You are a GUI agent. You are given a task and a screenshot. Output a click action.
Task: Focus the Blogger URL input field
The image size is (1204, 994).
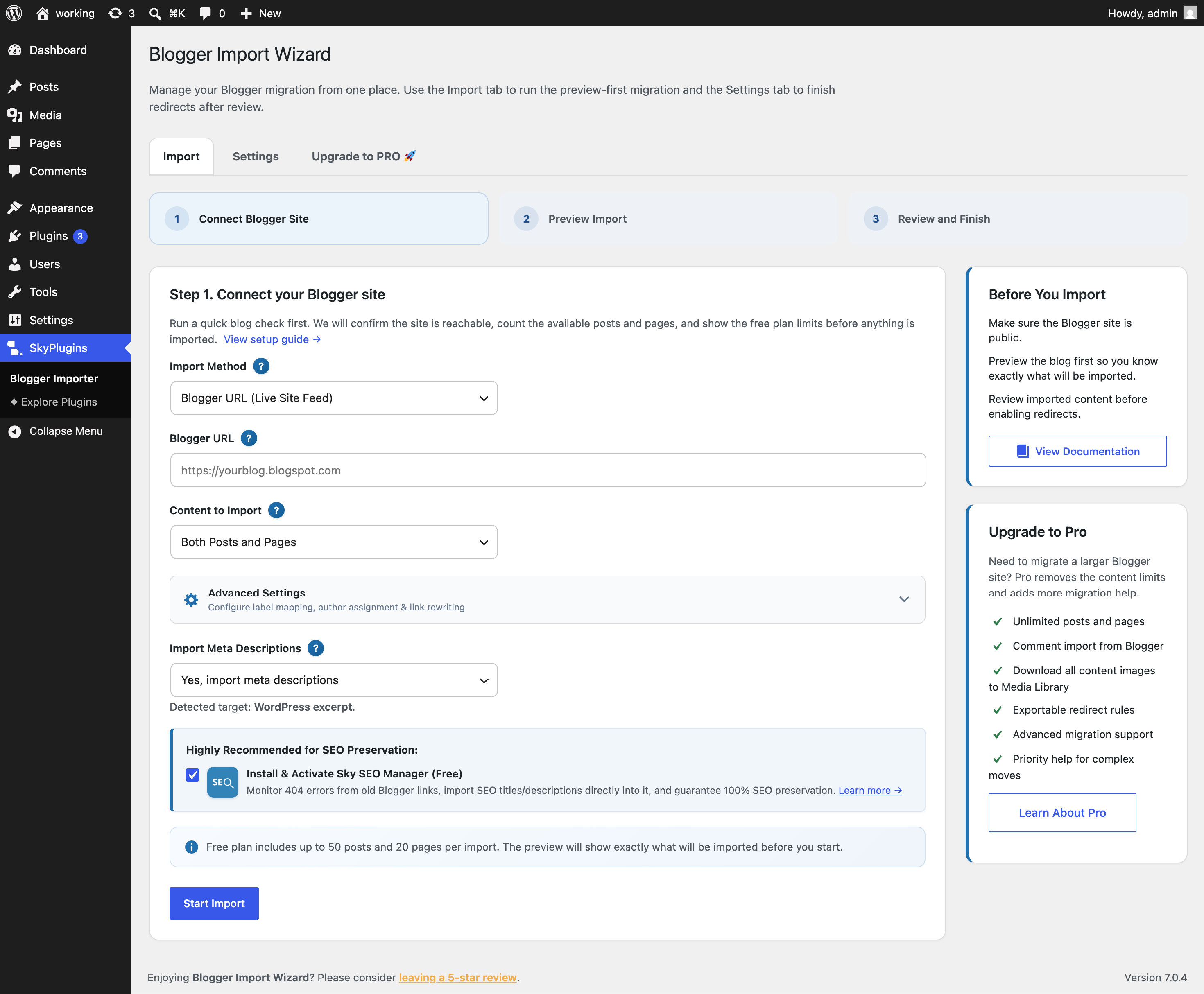(548, 470)
